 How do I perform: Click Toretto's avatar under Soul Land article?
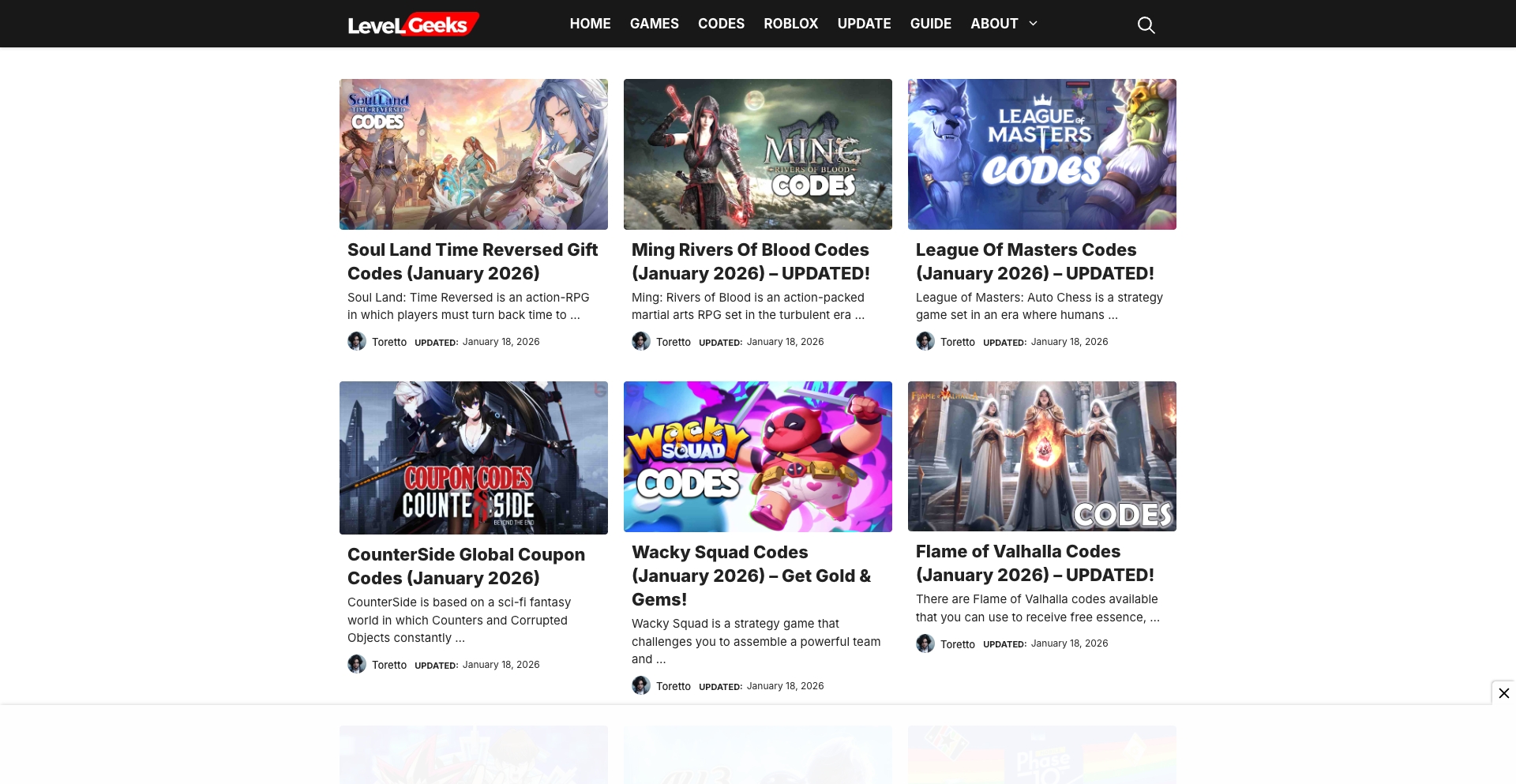pos(356,341)
